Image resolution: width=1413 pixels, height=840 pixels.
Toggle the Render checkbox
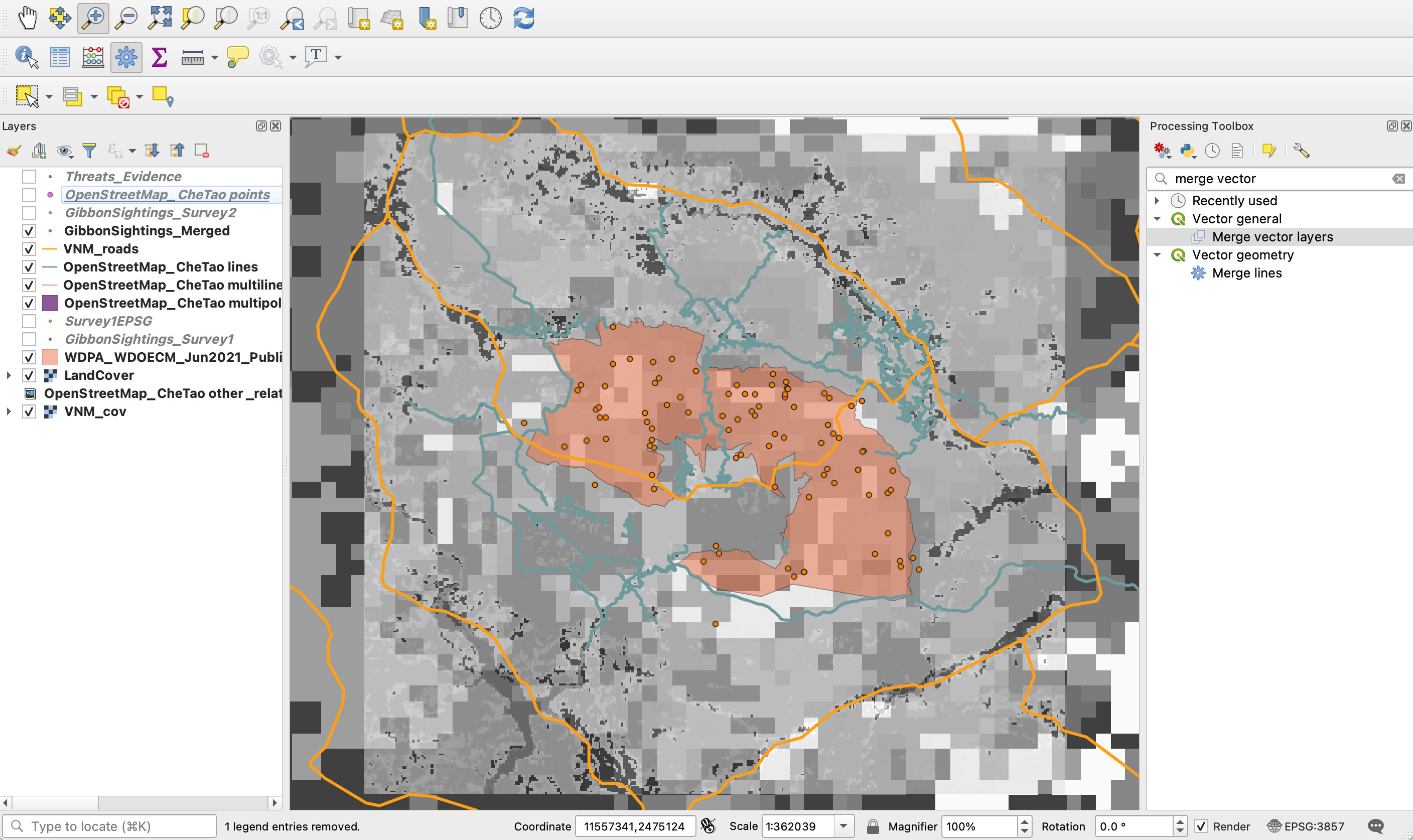point(1201,826)
